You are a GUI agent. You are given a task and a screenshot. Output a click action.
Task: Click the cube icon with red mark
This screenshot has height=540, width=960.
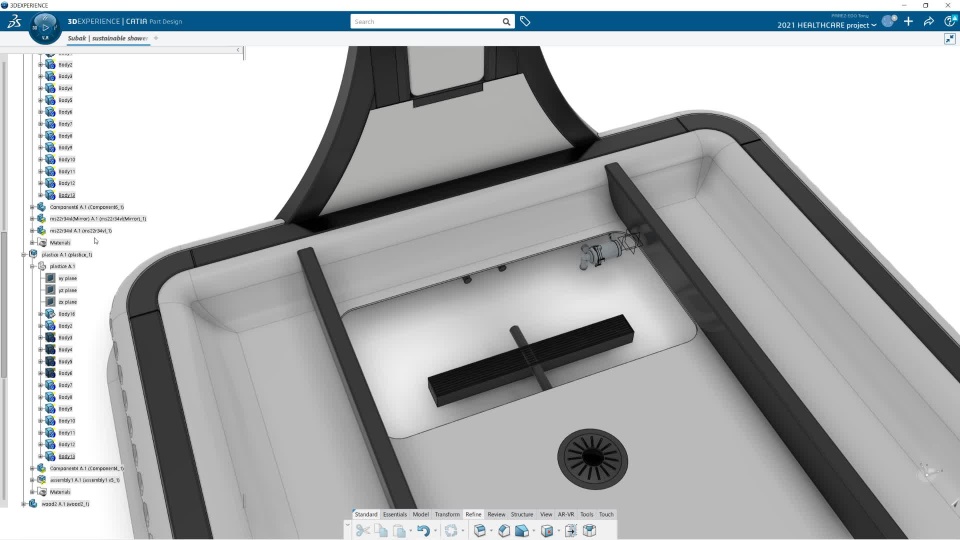(x=547, y=530)
